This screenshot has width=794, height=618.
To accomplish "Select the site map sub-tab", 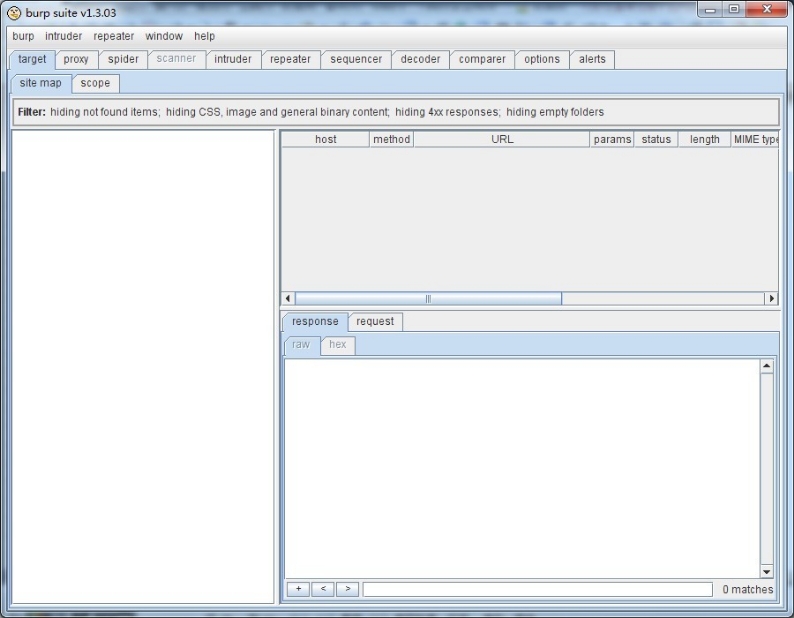I will (x=41, y=83).
